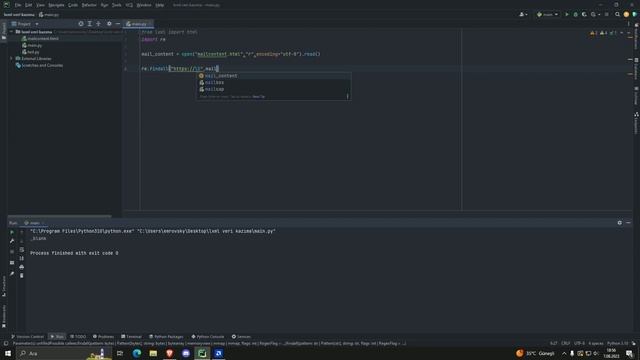Open Search Everywhere magnifier in the top toolbar
The height and width of the screenshot is (360, 640).
617,14
